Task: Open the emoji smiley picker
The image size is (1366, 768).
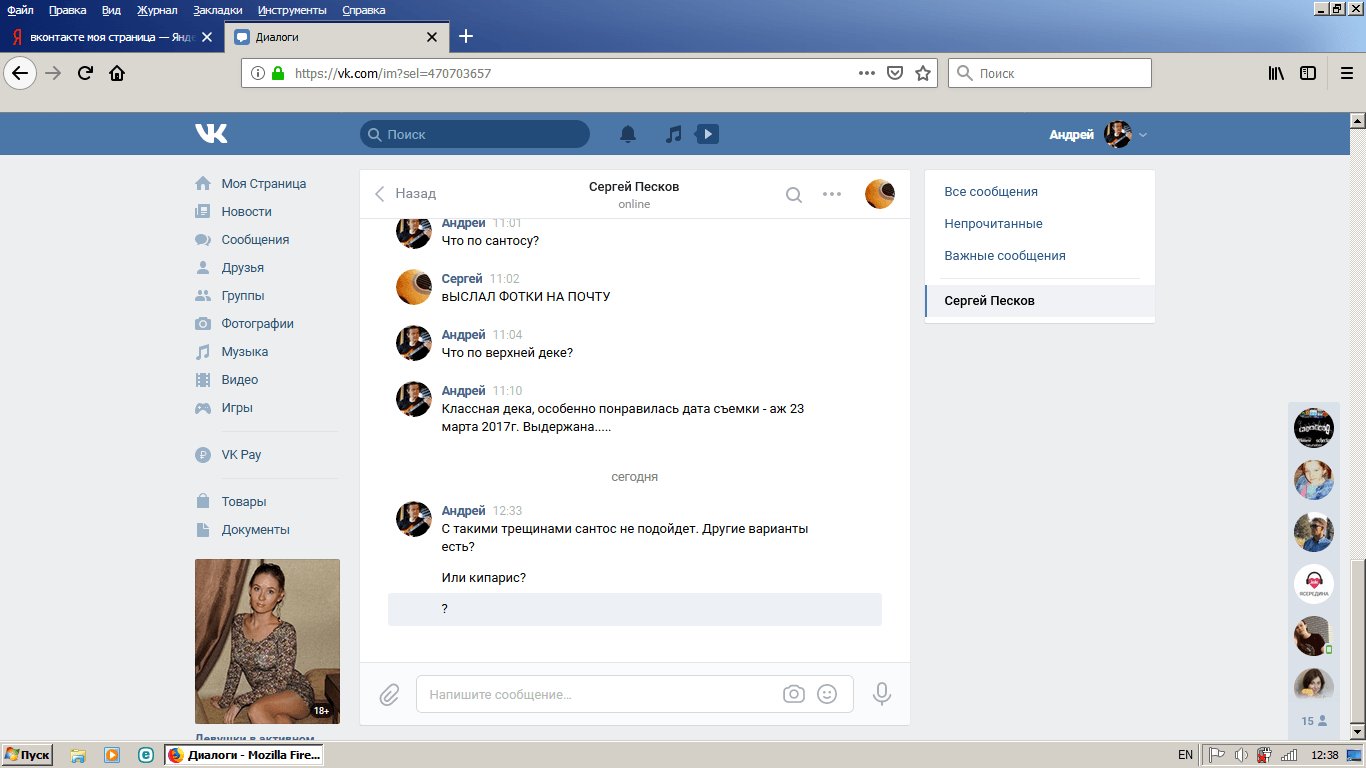Action: [827, 694]
